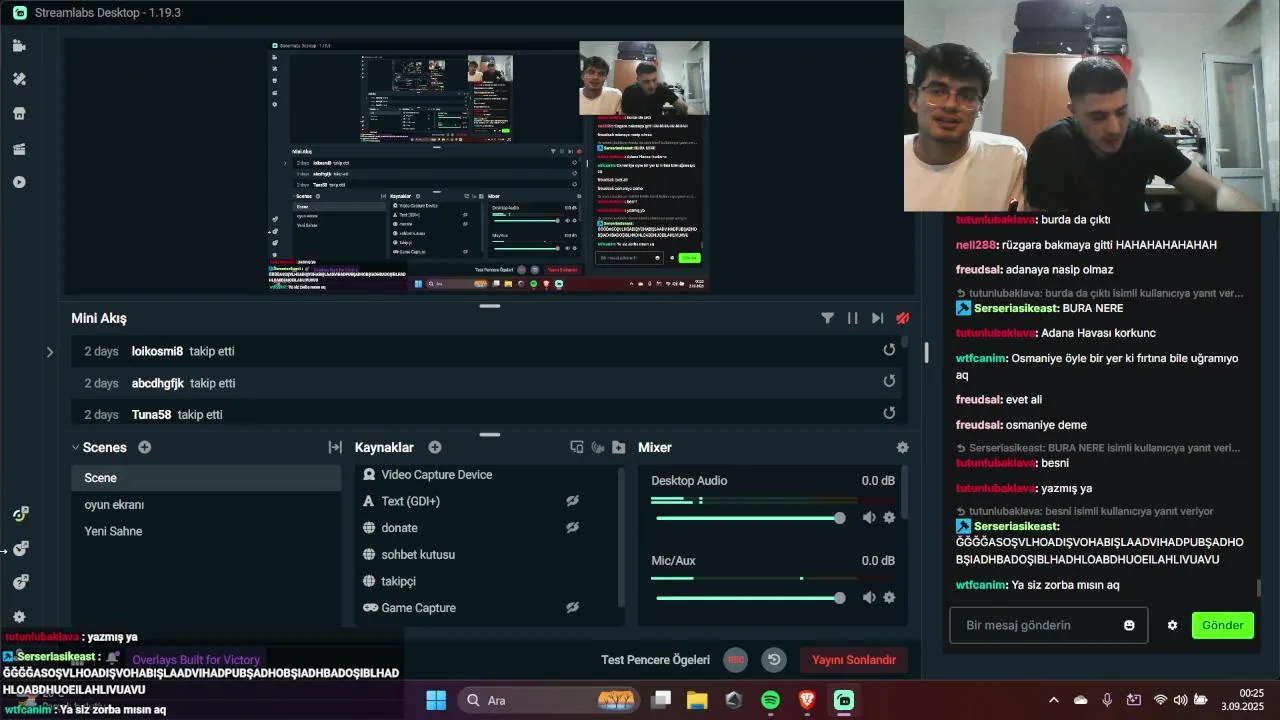Open Brave browser from the taskbar

click(807, 700)
